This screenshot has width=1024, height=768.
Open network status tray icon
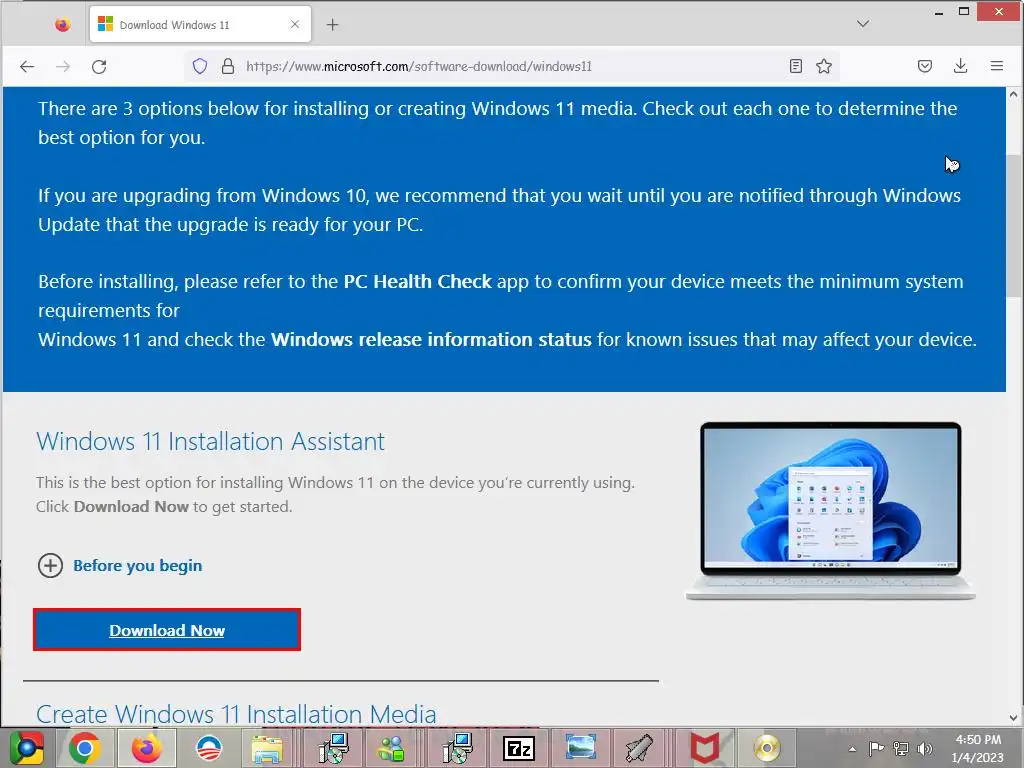pyautogui.click(x=901, y=748)
